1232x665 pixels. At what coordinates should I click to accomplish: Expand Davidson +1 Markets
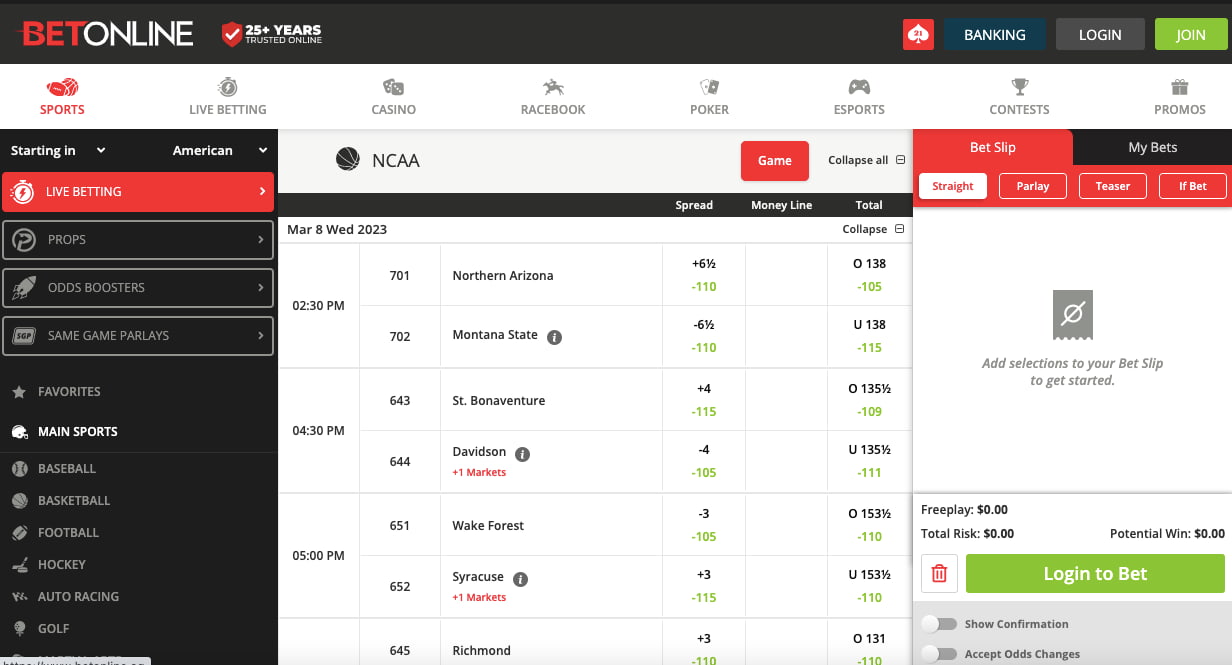479,472
